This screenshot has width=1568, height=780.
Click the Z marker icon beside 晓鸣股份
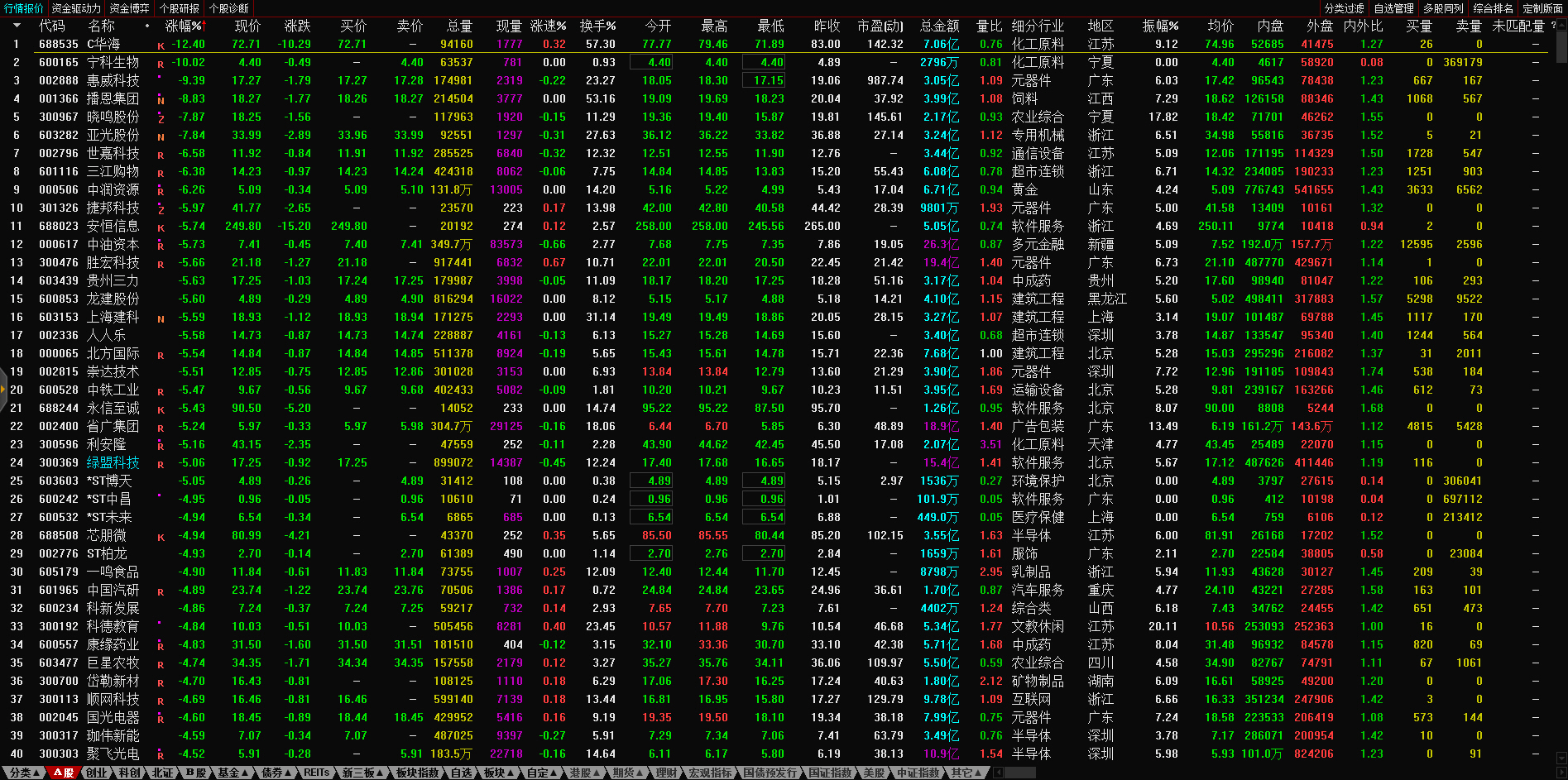pos(161,118)
